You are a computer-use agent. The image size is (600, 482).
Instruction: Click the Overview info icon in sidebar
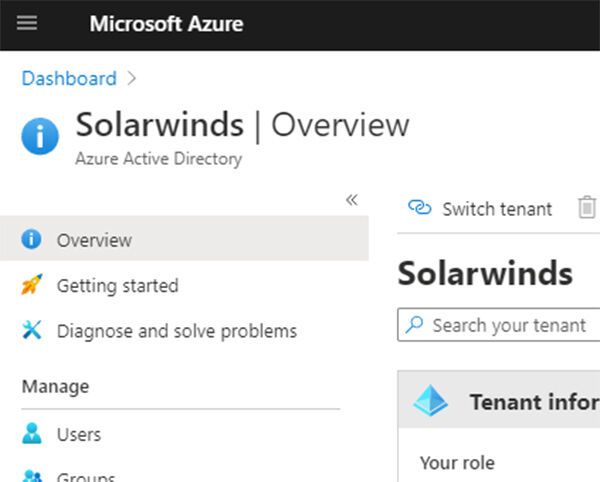pos(31,239)
